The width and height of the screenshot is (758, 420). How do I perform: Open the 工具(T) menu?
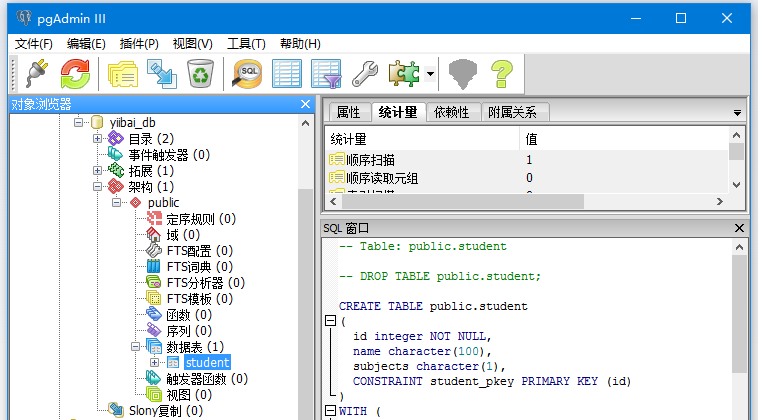coord(246,44)
